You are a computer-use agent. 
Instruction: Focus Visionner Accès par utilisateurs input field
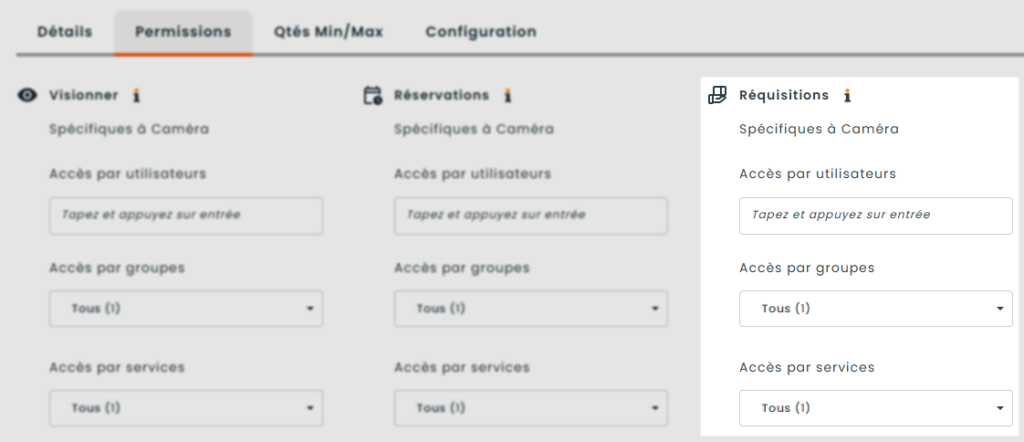[186, 215]
